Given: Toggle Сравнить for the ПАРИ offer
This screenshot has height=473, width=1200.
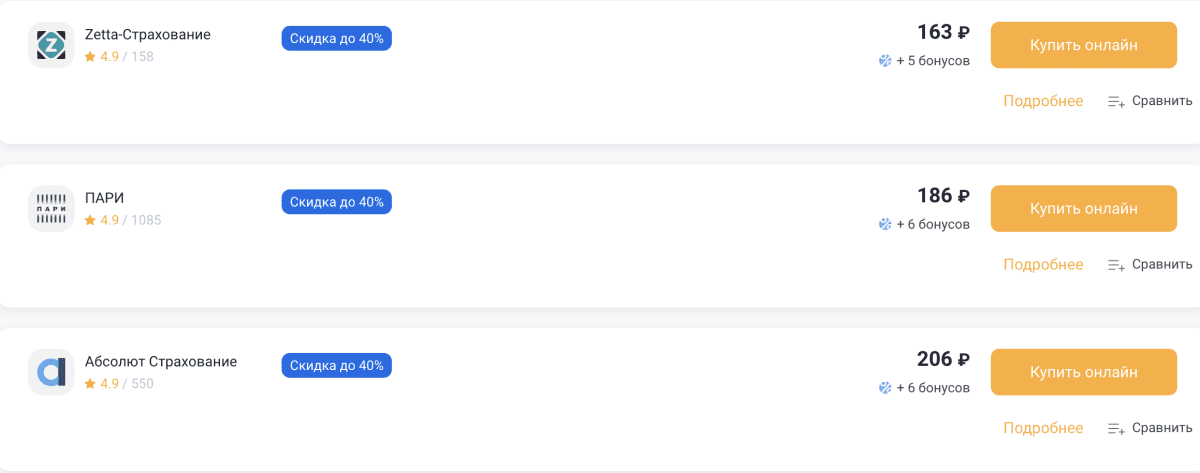Looking at the screenshot, I should pos(1150,265).
